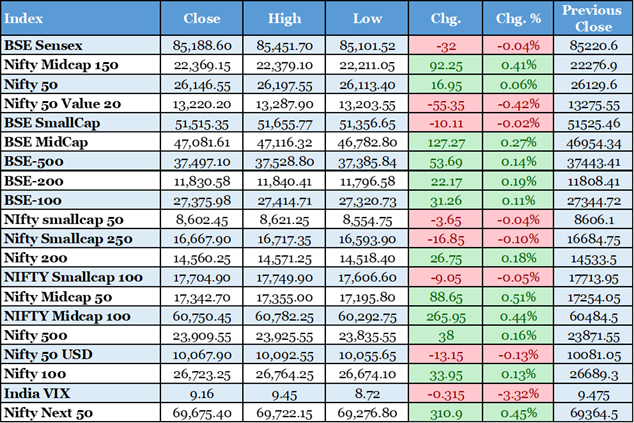Click the 85,188.60 close value cell
Screen dimensions: 634x423
209,45
